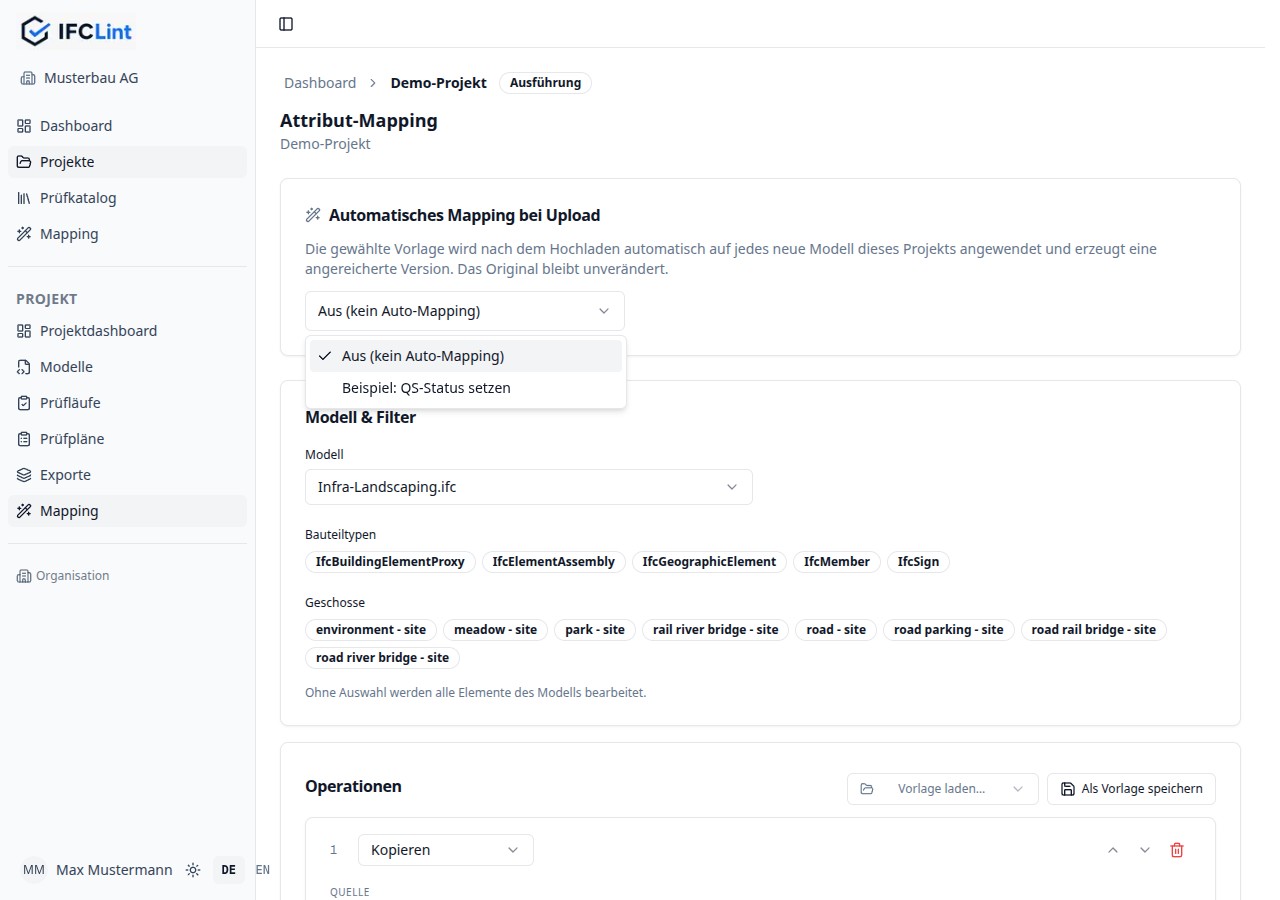Move operation 1 down with chevron
This screenshot has width=1280, height=900.
1145,850
